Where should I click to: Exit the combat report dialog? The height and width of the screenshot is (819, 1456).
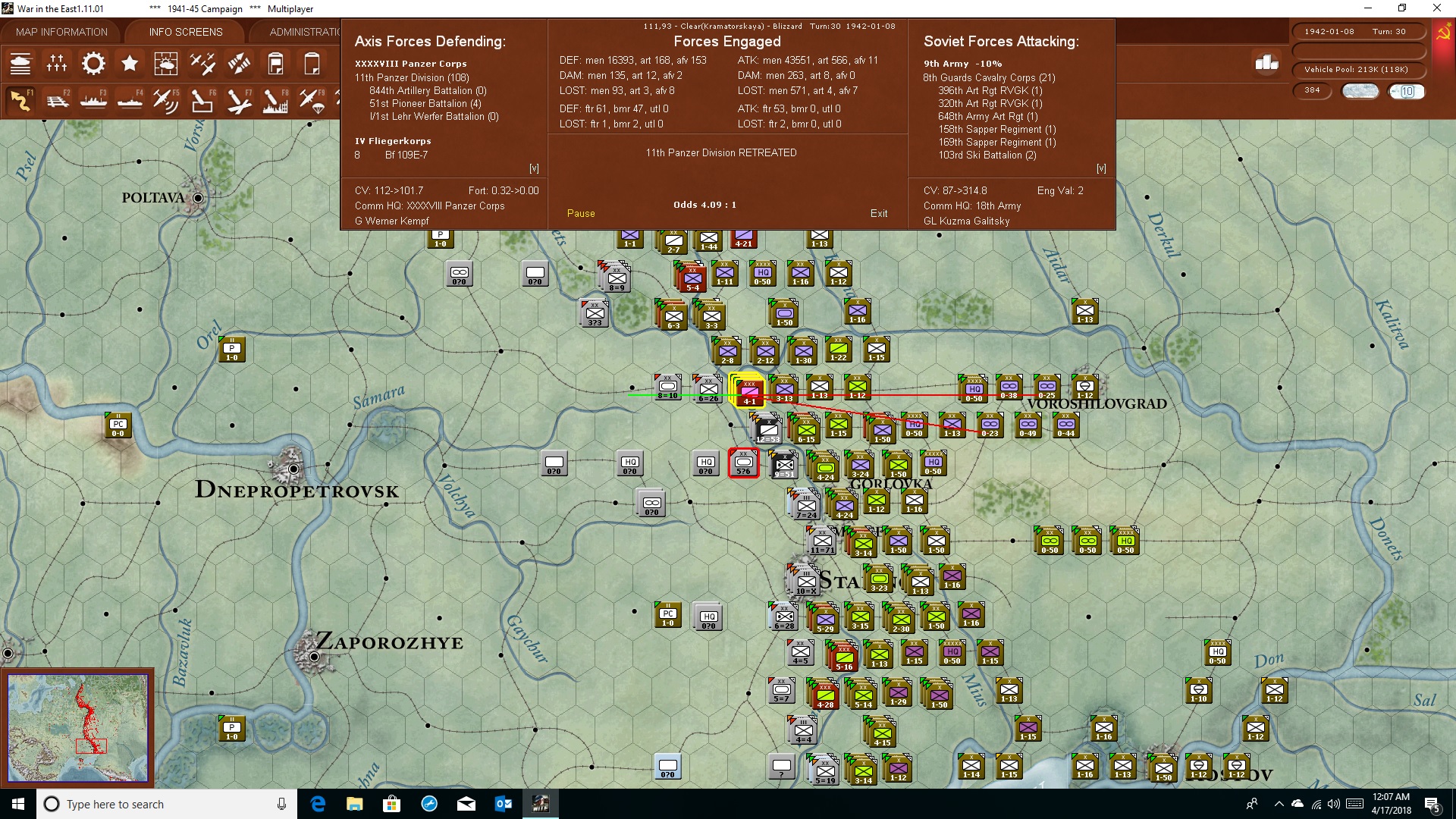[879, 213]
